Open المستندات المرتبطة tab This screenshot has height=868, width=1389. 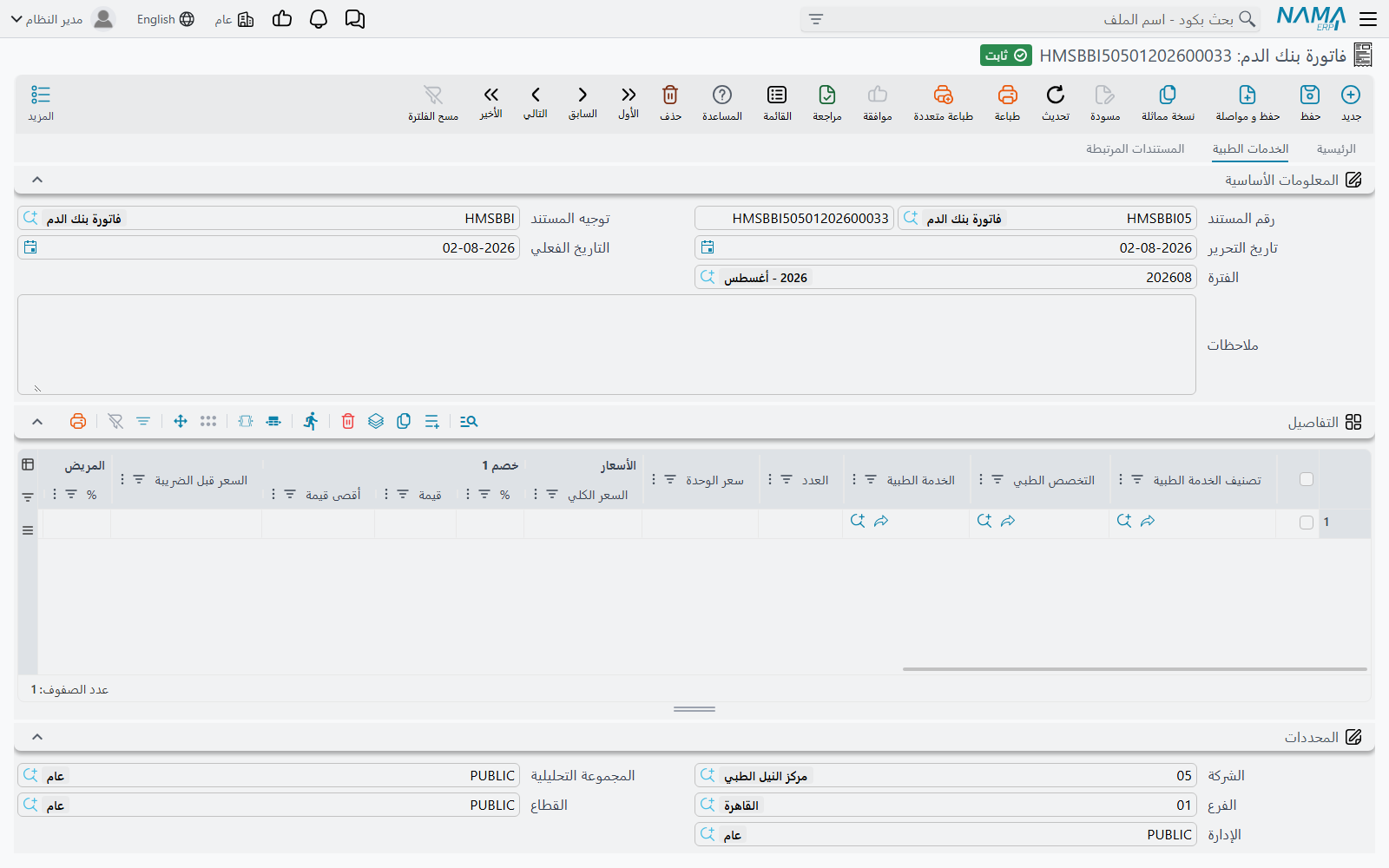1136,149
